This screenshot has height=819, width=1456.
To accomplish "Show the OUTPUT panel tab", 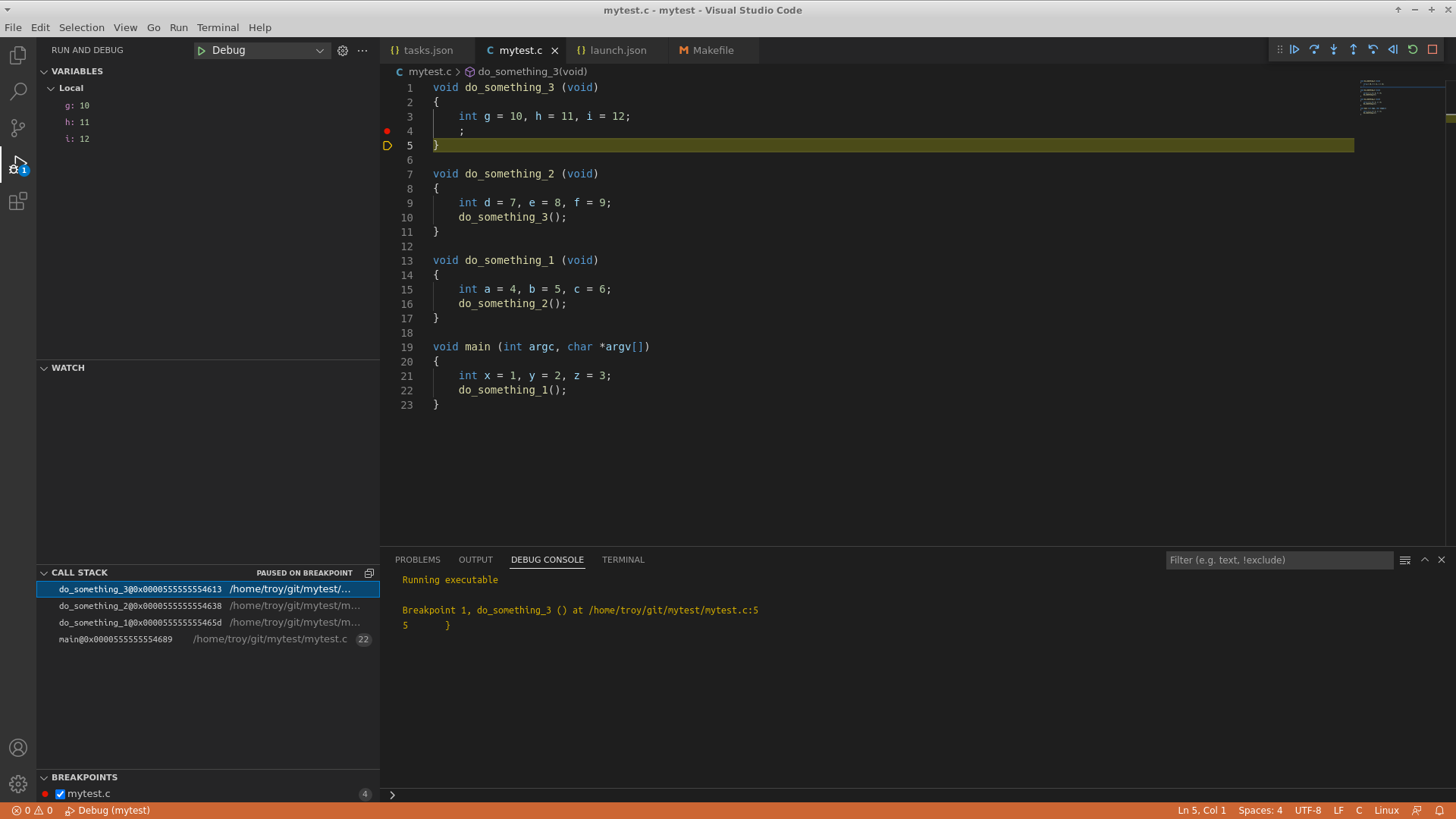I will click(x=475, y=560).
